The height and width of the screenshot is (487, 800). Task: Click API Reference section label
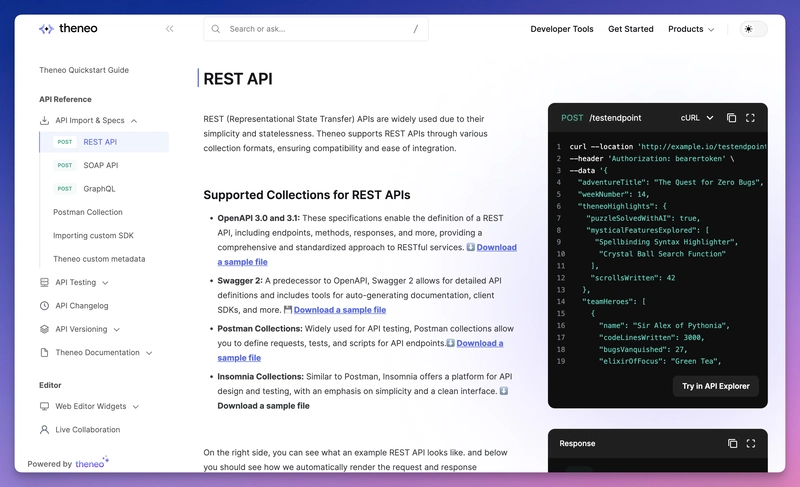tap(65, 99)
